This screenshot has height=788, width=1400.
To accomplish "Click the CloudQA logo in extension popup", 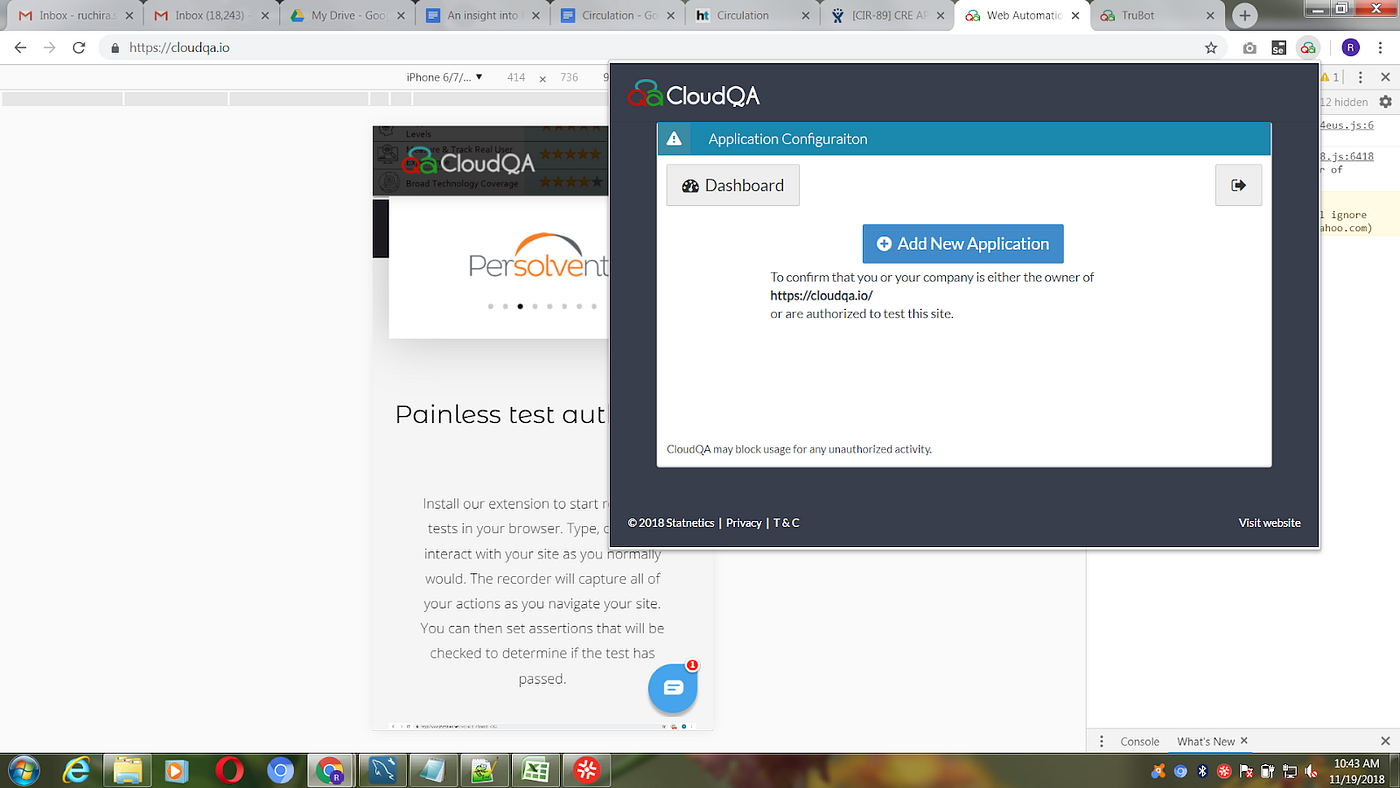I will click(x=693, y=95).
